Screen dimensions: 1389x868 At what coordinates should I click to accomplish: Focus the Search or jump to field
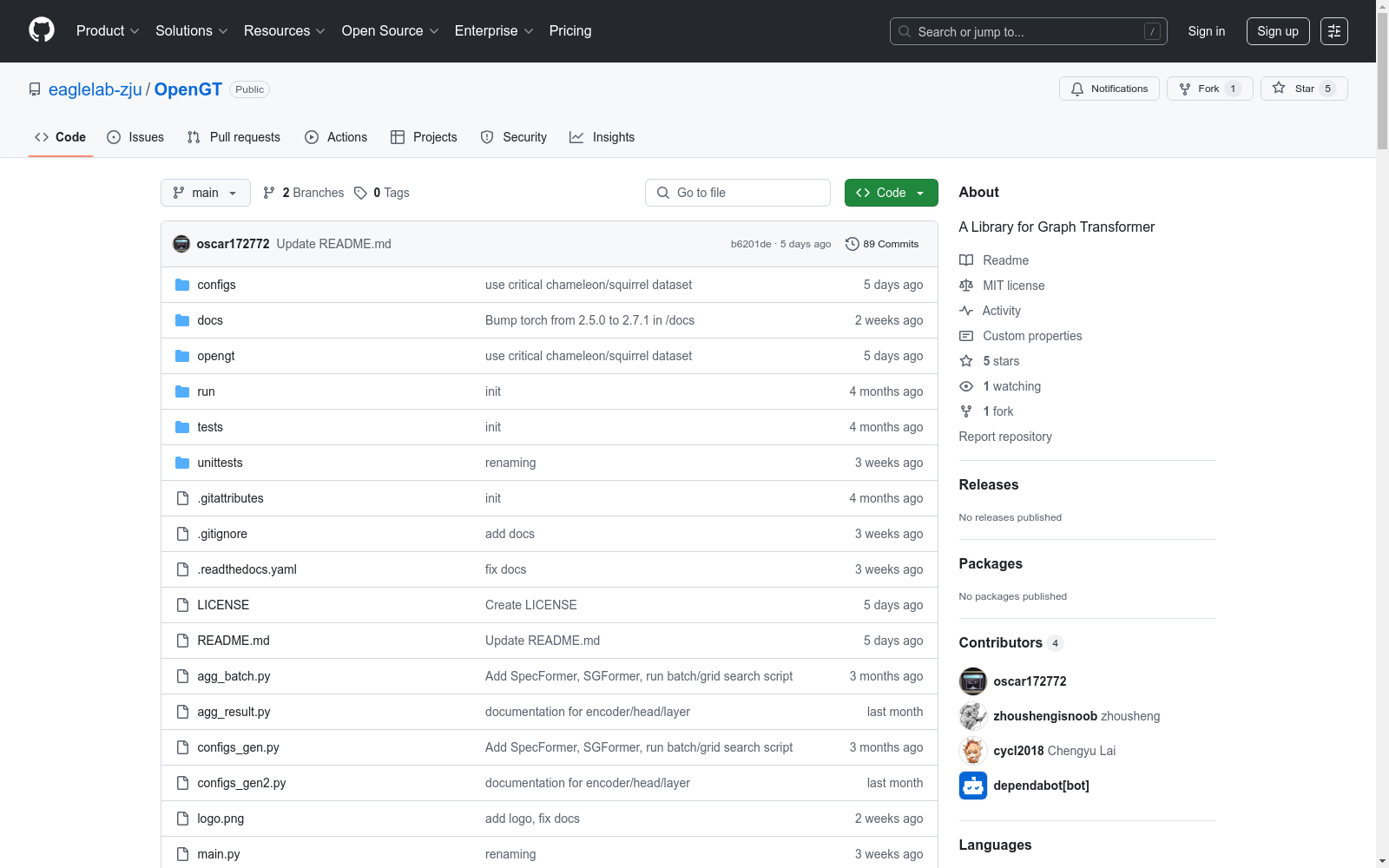pyautogui.click(x=1029, y=31)
